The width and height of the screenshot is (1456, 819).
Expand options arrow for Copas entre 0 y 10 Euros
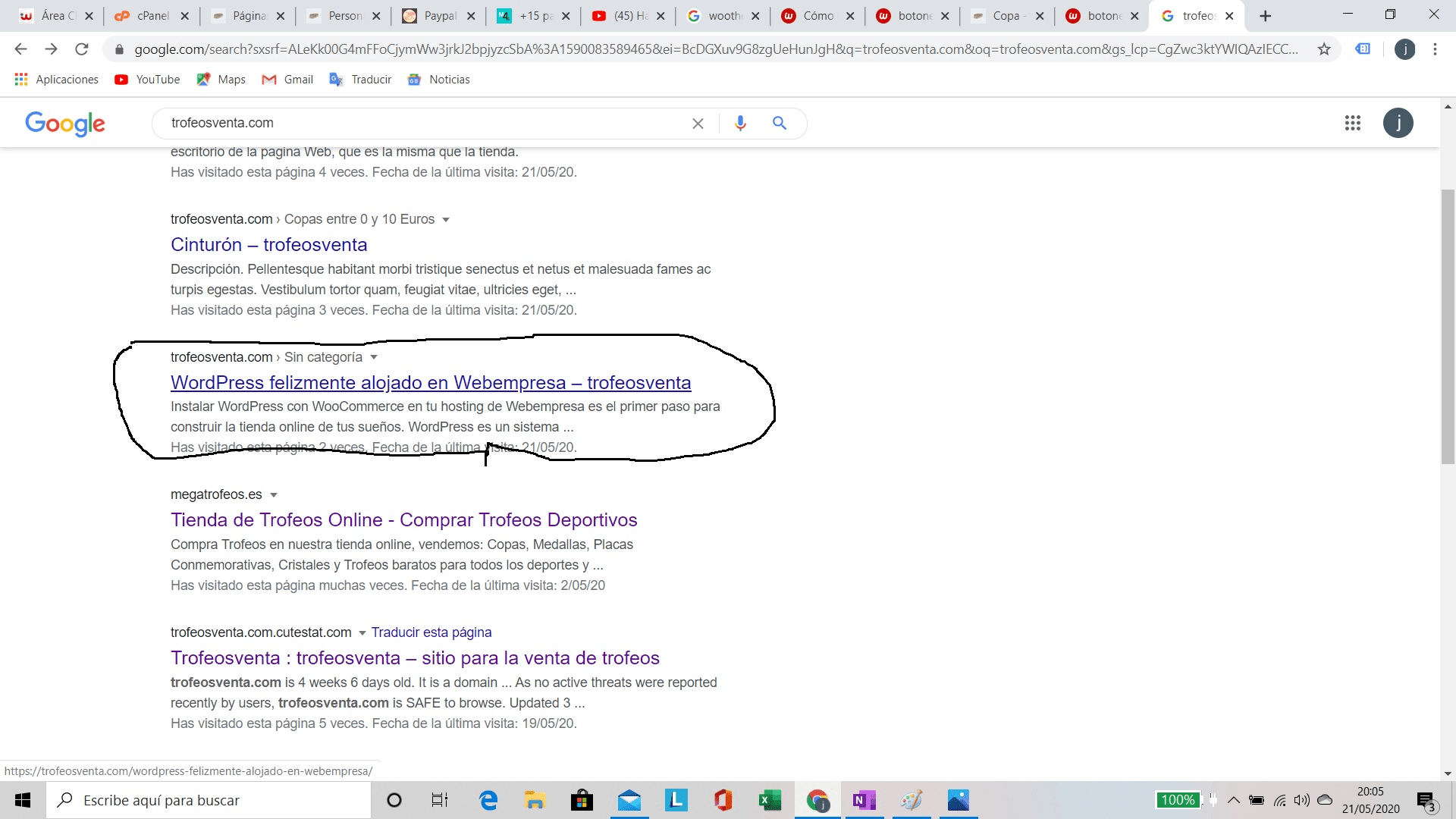446,220
